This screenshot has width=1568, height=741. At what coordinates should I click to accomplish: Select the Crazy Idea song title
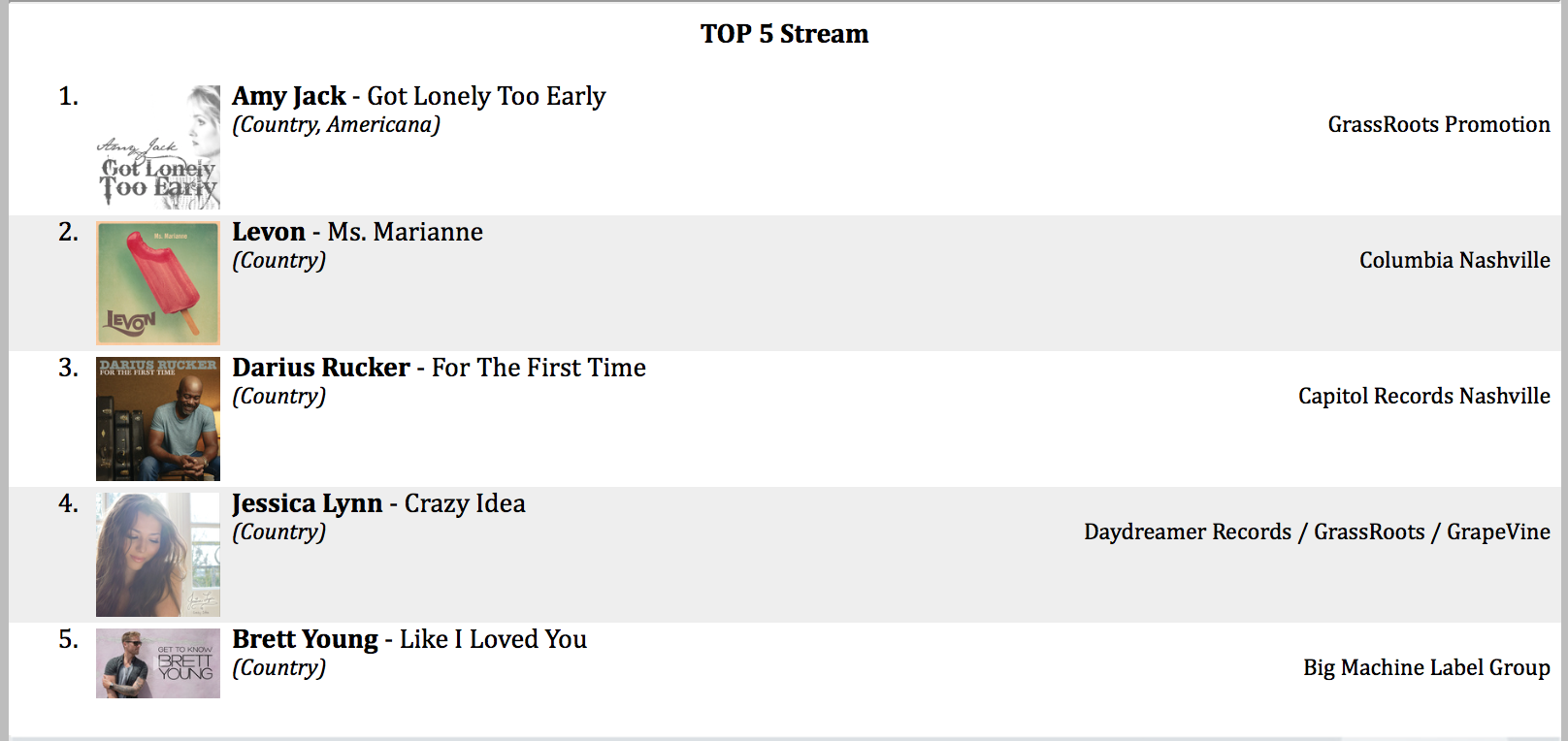coord(465,503)
